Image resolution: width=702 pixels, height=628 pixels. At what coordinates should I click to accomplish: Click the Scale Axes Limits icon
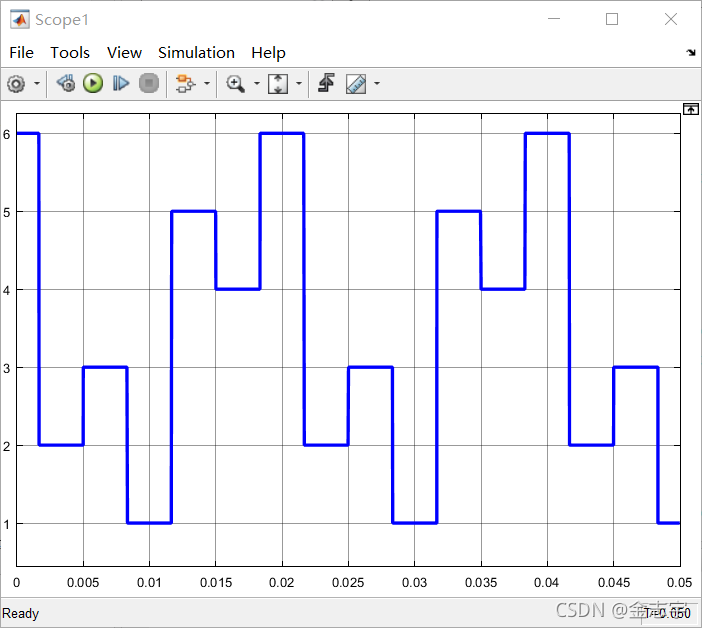click(x=278, y=84)
